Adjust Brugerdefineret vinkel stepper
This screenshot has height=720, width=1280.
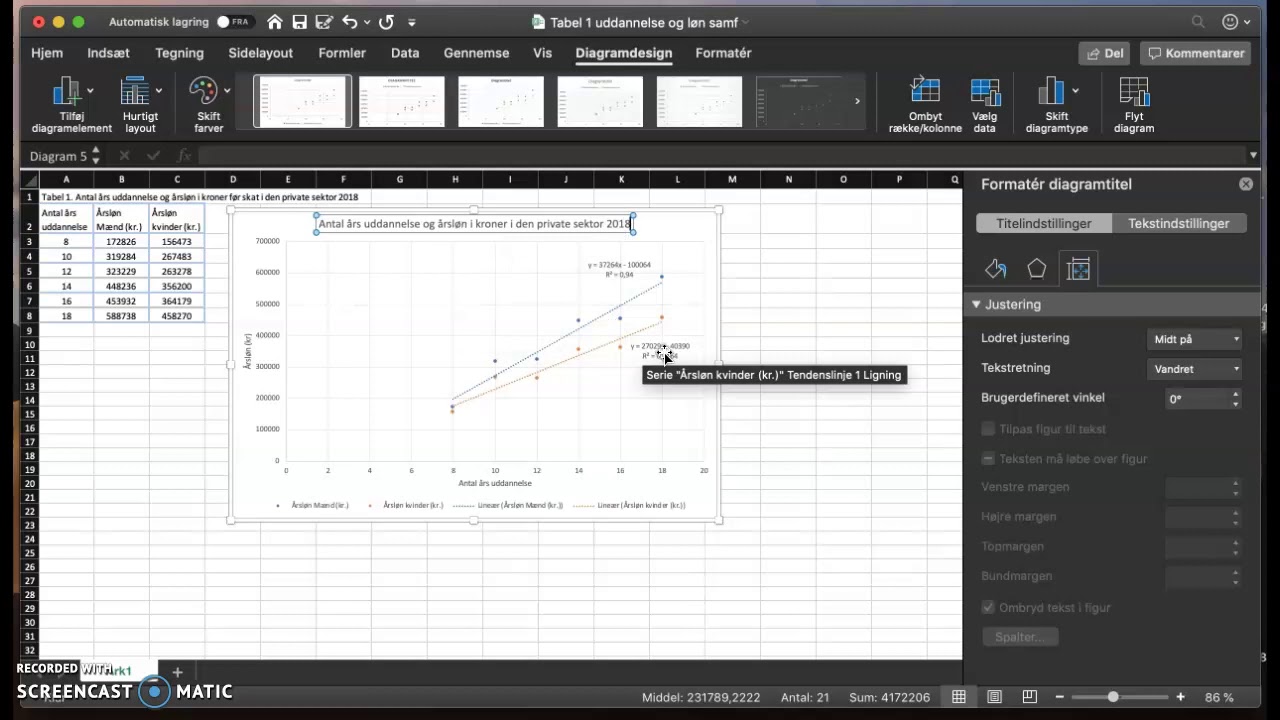click(1236, 399)
